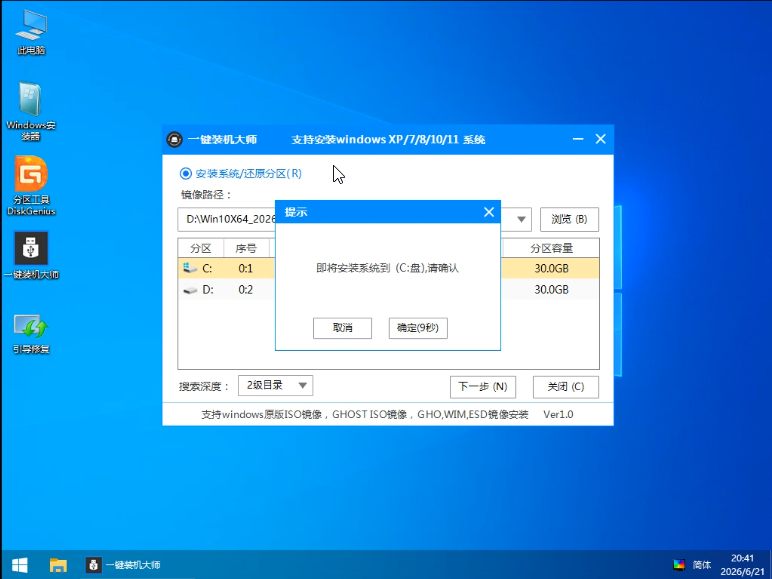Open the 搜索深度 2级目录 dropdown
This screenshot has width=772, height=579.
tap(275, 386)
